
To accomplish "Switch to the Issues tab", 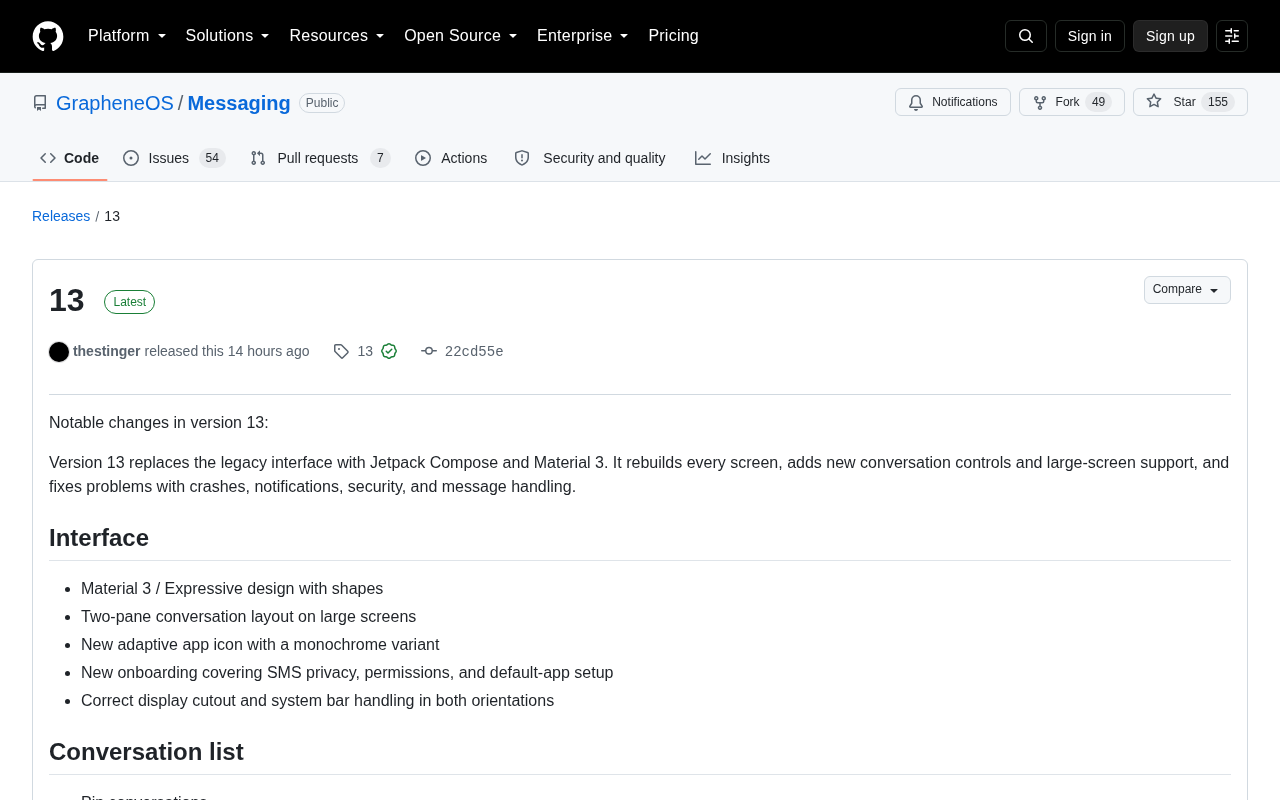I will (x=174, y=158).
